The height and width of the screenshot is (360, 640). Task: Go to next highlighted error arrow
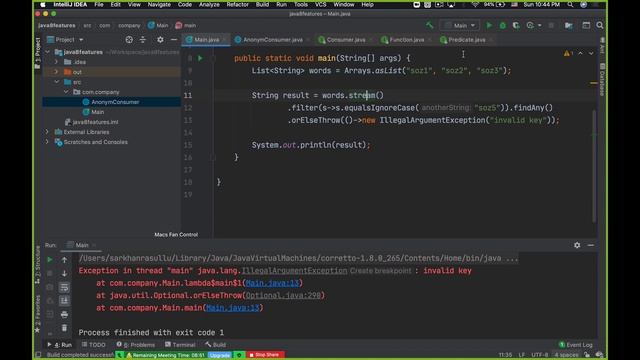pos(591,53)
